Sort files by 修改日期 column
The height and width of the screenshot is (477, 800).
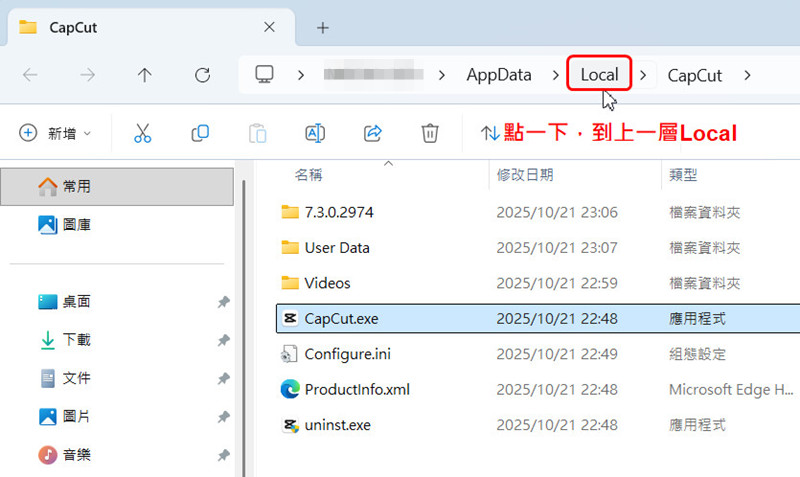(x=525, y=175)
